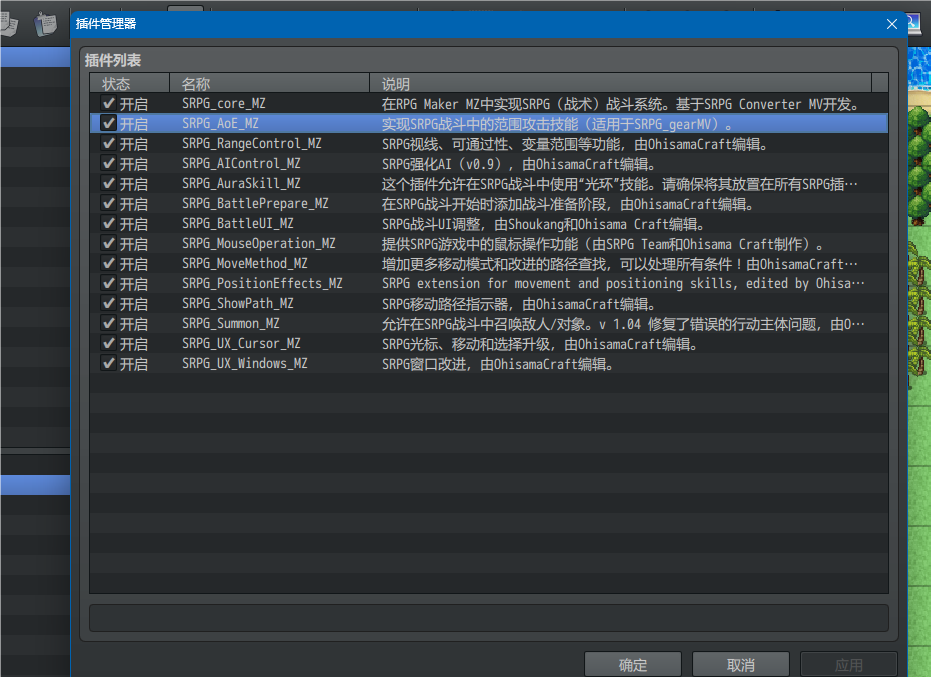Image resolution: width=931 pixels, height=677 pixels.
Task: Toggle SRPG_BattlePrepare_MZ checkbox off
Action: (x=109, y=203)
